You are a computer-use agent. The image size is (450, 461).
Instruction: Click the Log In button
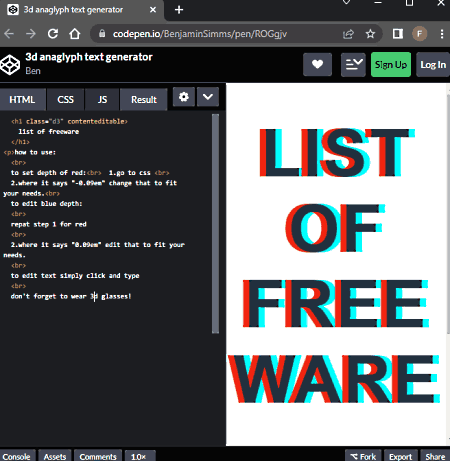click(433, 64)
